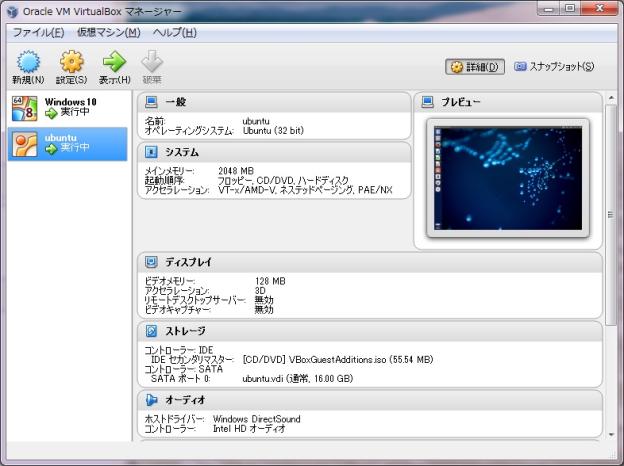Click the running-state arrow icon under Windows 10
The image size is (624, 466).
point(51,113)
